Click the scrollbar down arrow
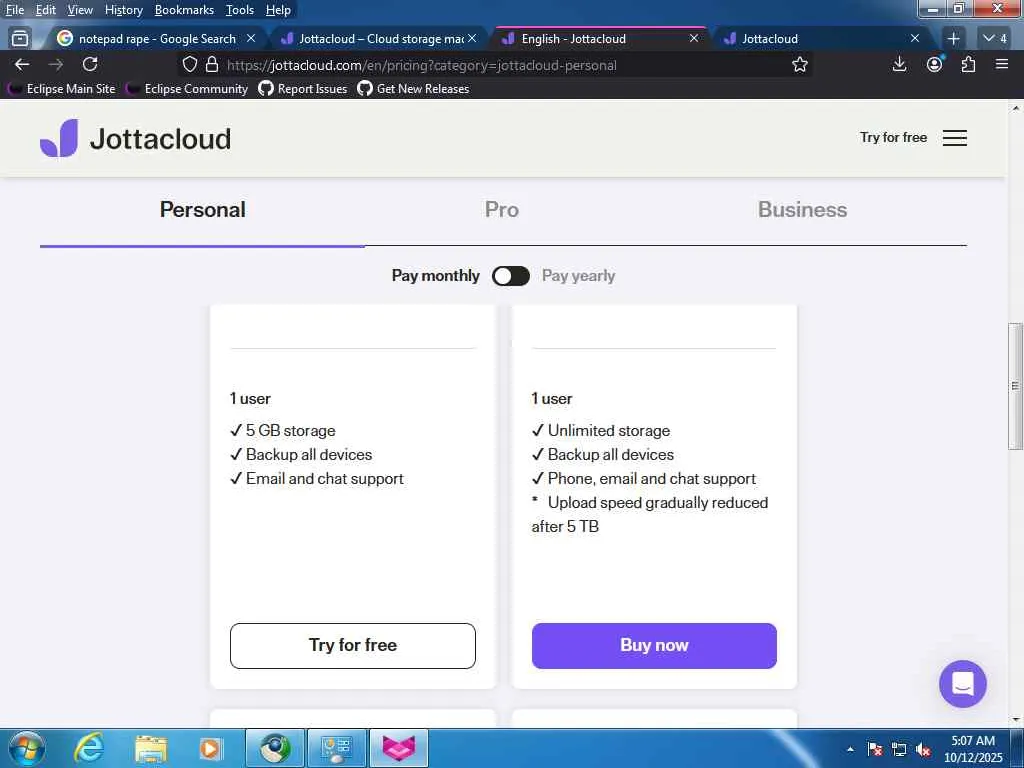 pyautogui.click(x=1016, y=720)
